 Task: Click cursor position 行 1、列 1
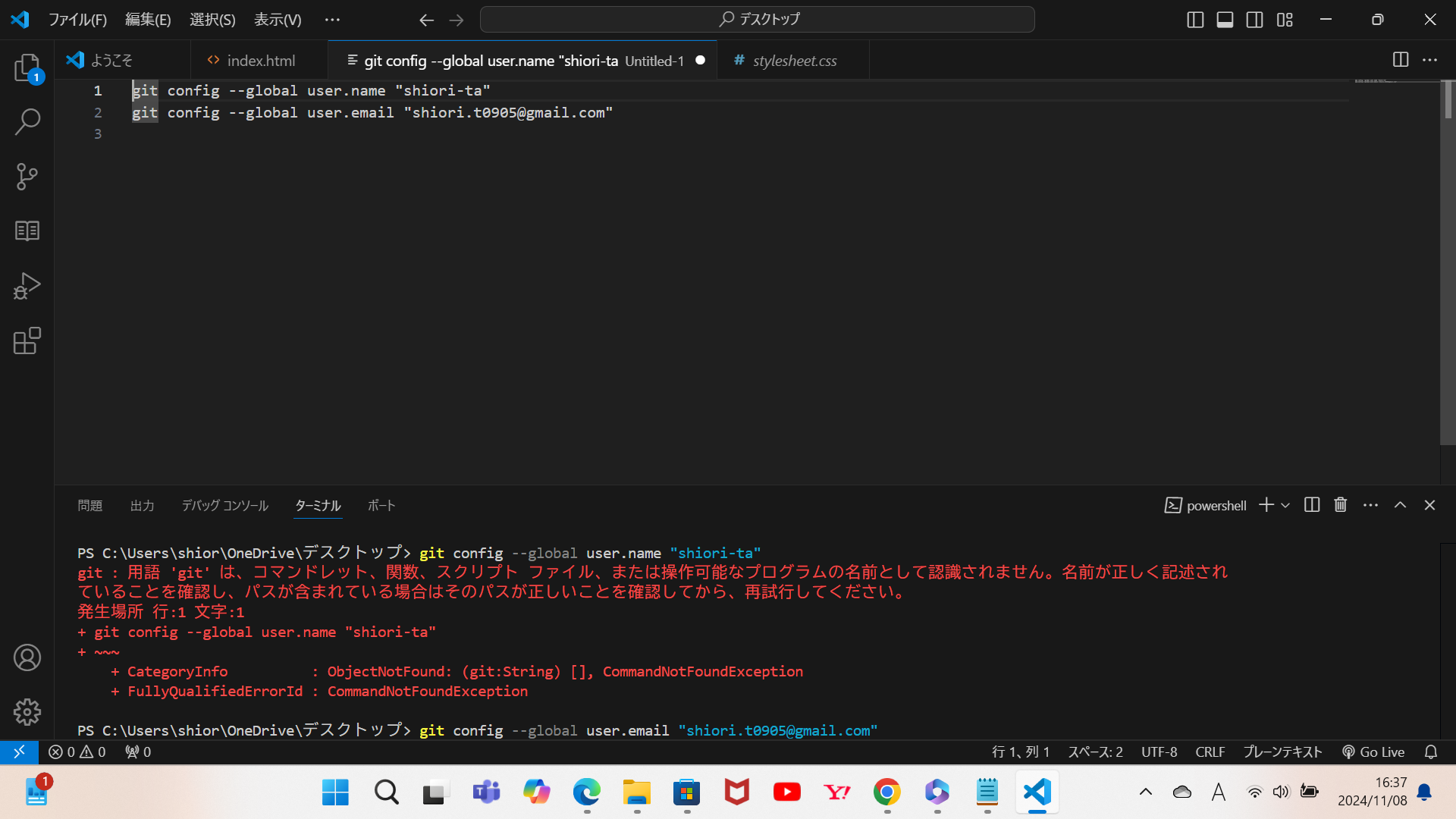pos(1021,752)
